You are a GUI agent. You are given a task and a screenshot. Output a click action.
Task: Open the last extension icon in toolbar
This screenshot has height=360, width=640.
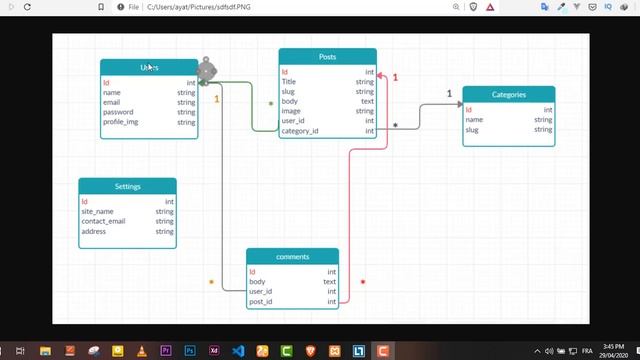pos(624,7)
